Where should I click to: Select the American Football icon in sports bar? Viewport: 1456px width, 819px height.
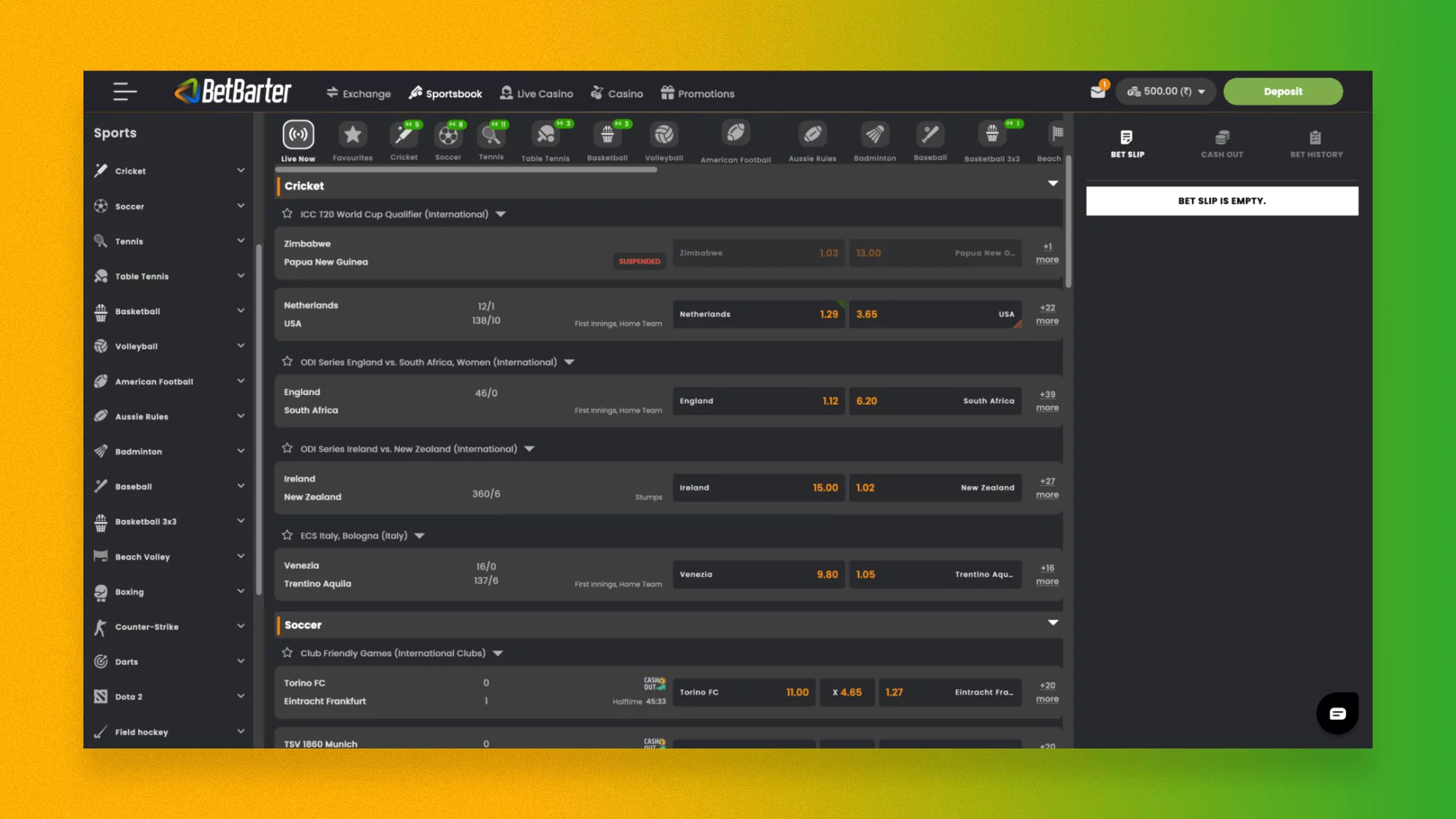point(736,133)
